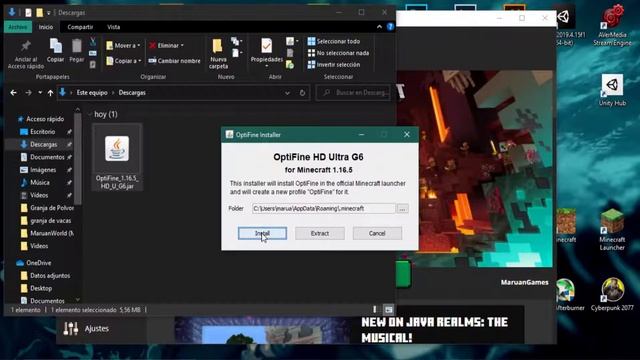The image size is (640, 360).
Task: Switch to details view icon in status bar
Action: point(375,310)
